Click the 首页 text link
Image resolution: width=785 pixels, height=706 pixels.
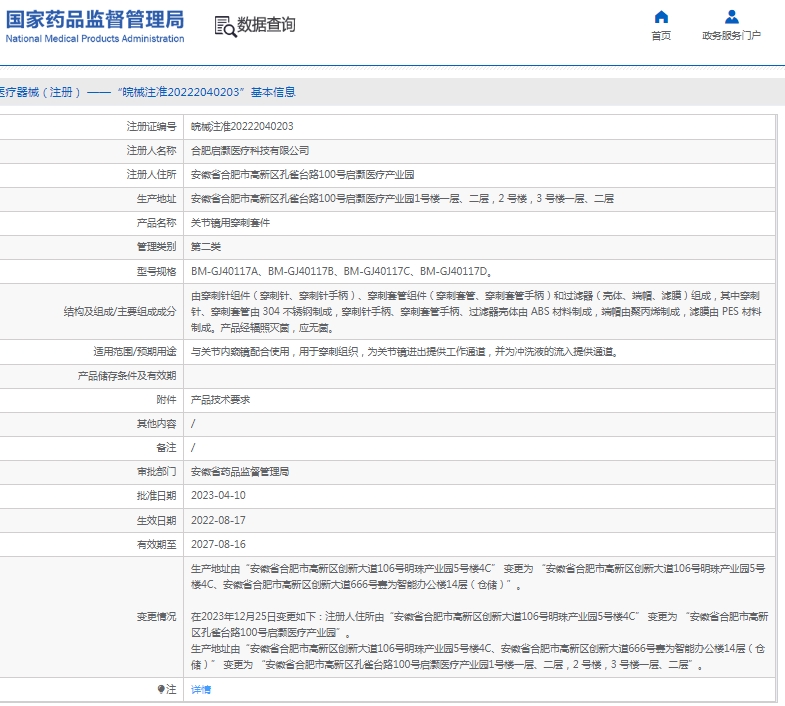tap(661, 36)
